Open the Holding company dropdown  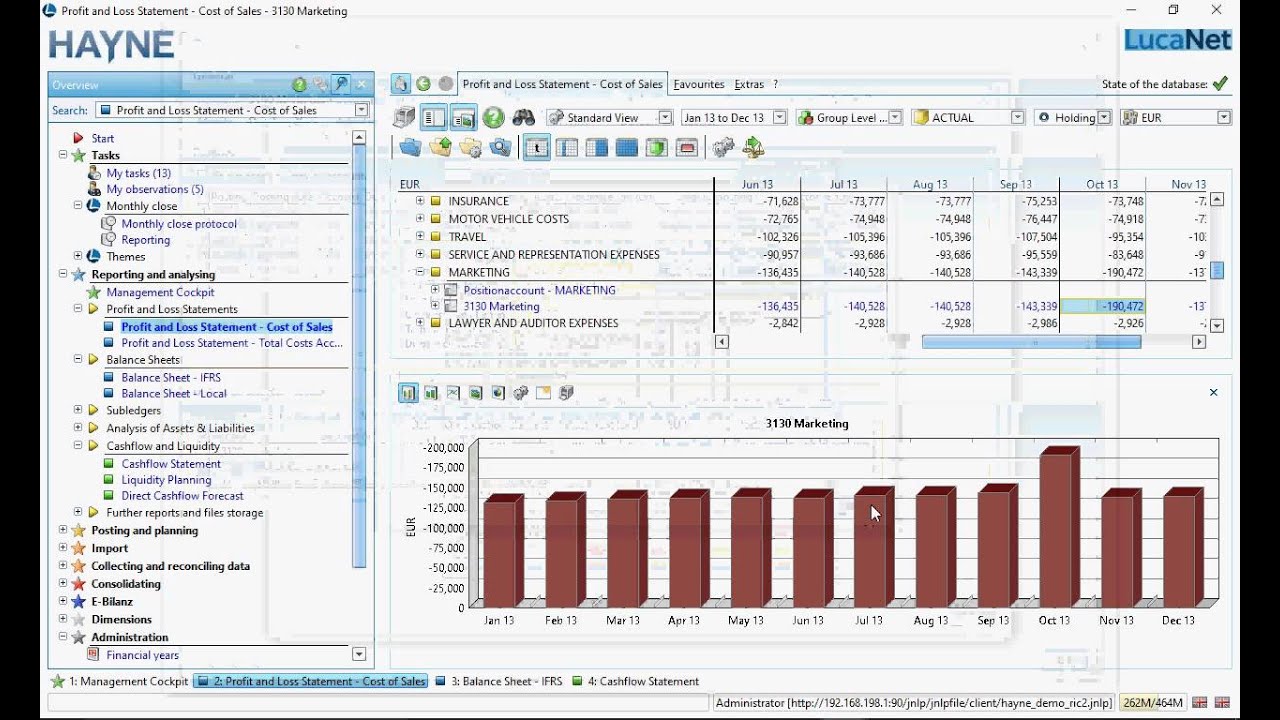coord(1104,118)
